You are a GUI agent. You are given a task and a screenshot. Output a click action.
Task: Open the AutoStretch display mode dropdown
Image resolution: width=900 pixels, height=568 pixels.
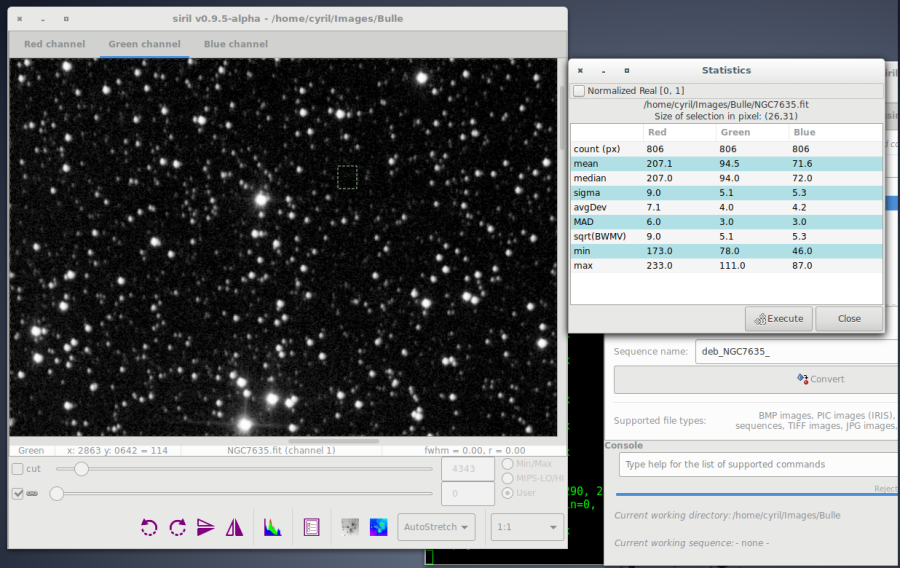436,527
